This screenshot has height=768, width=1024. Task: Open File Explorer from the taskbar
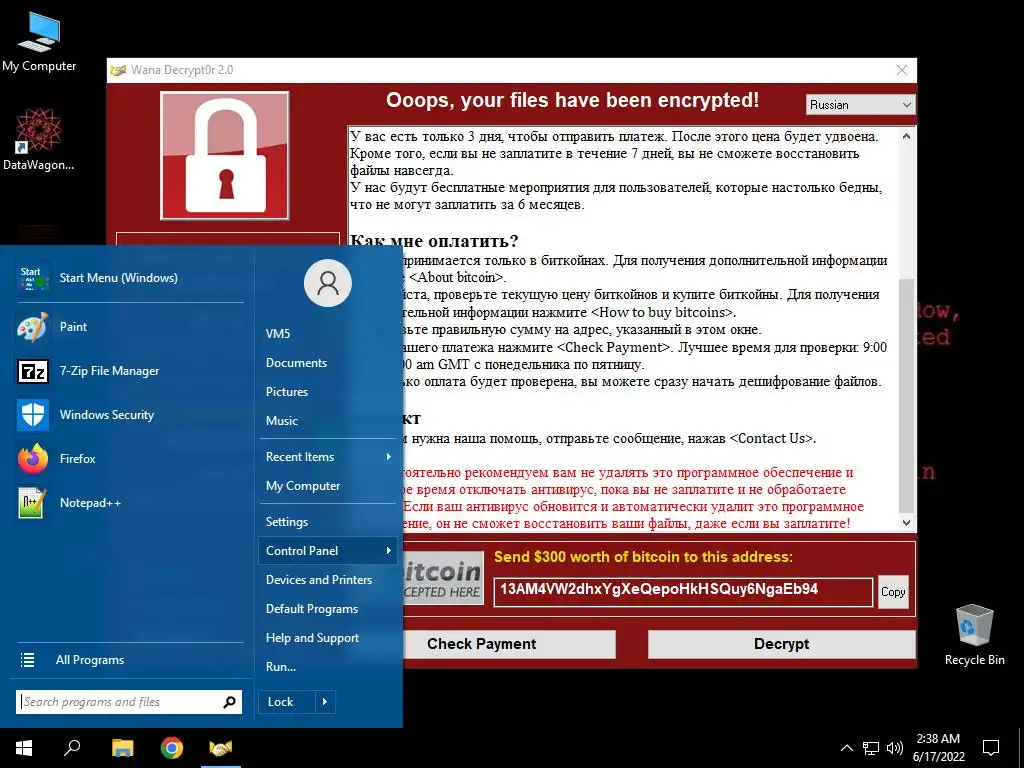click(122, 748)
